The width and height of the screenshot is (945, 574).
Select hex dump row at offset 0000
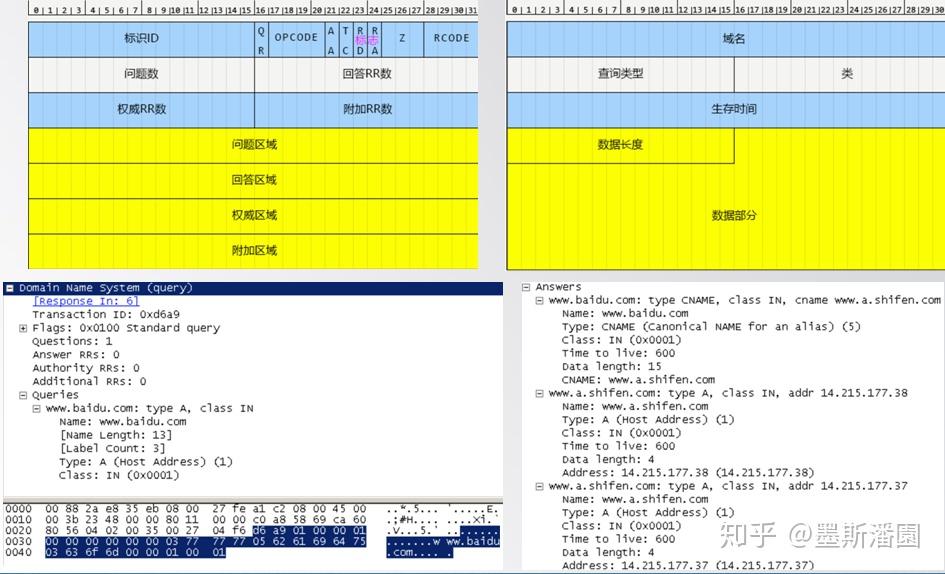coord(252,509)
